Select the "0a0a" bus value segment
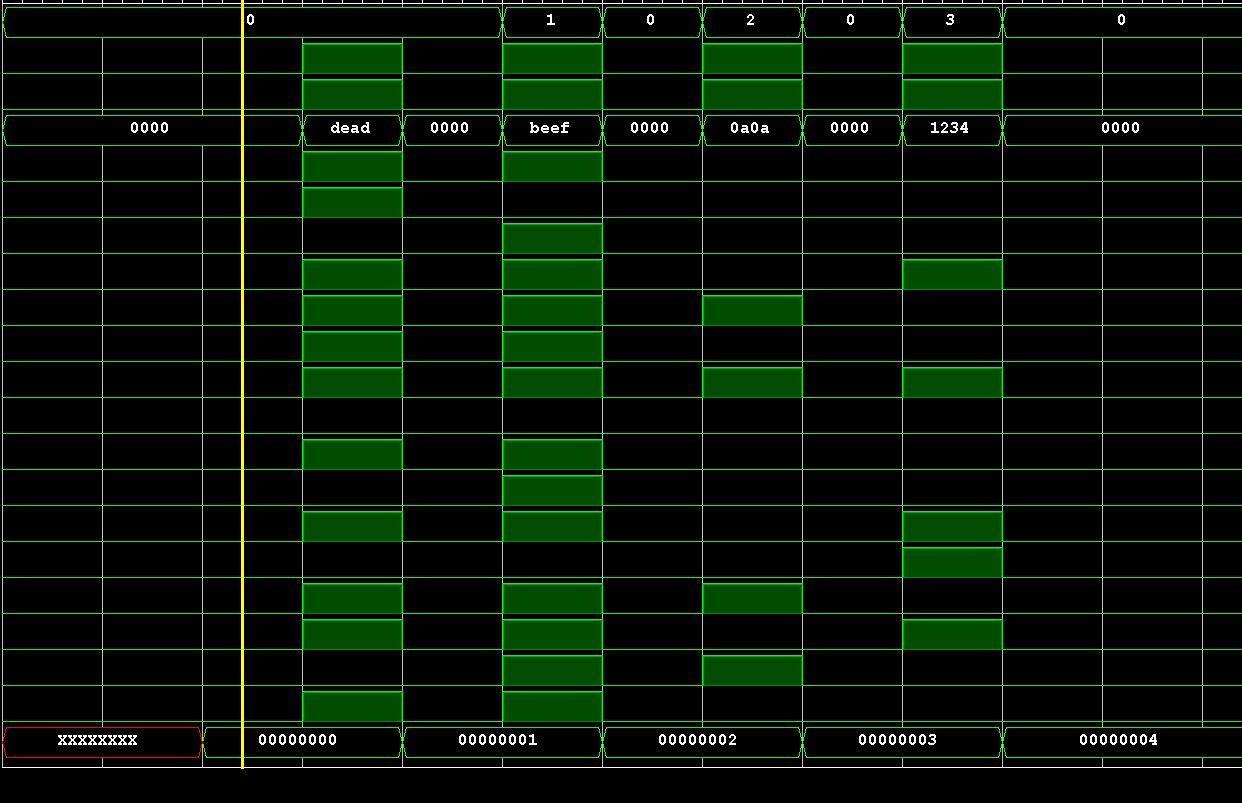 pyautogui.click(x=751, y=129)
